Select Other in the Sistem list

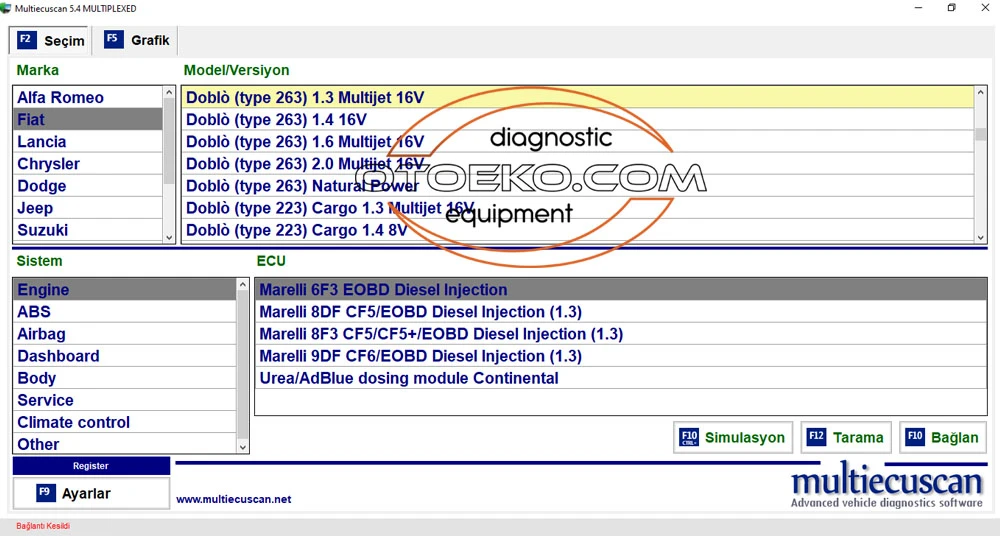(124, 444)
